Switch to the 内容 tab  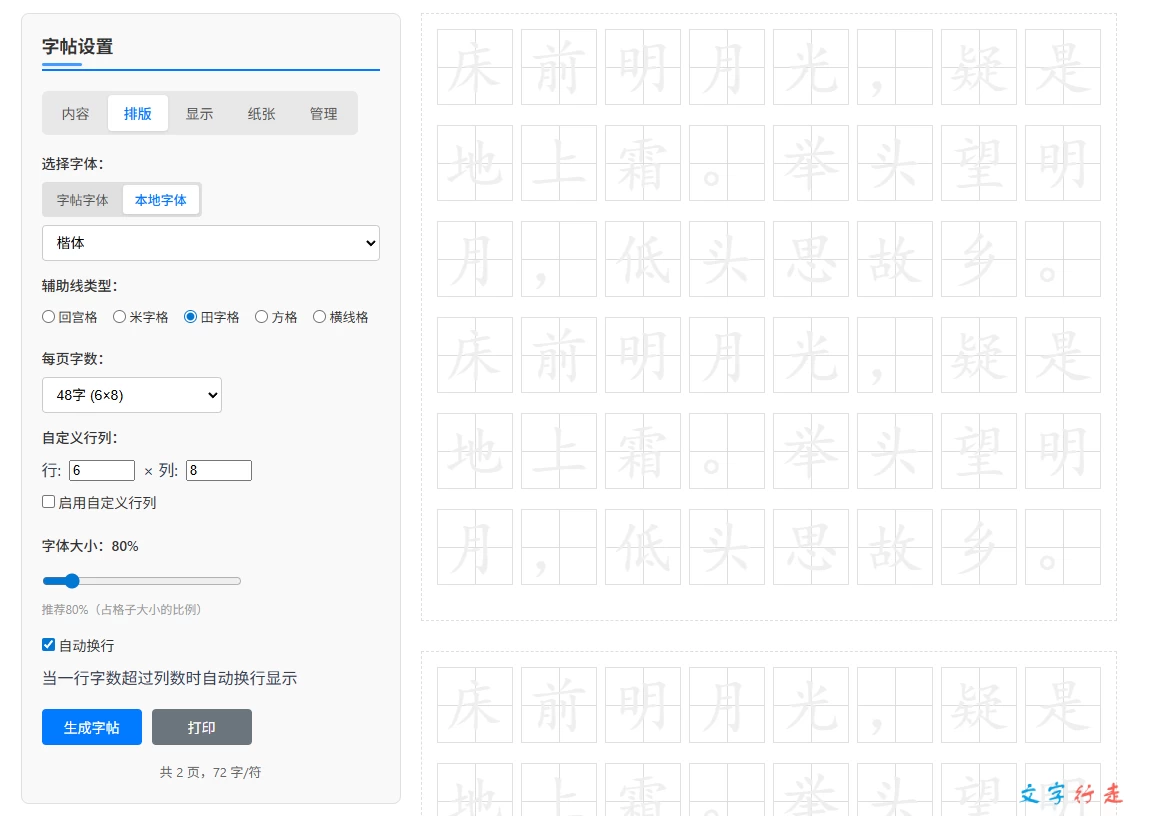[x=73, y=113]
